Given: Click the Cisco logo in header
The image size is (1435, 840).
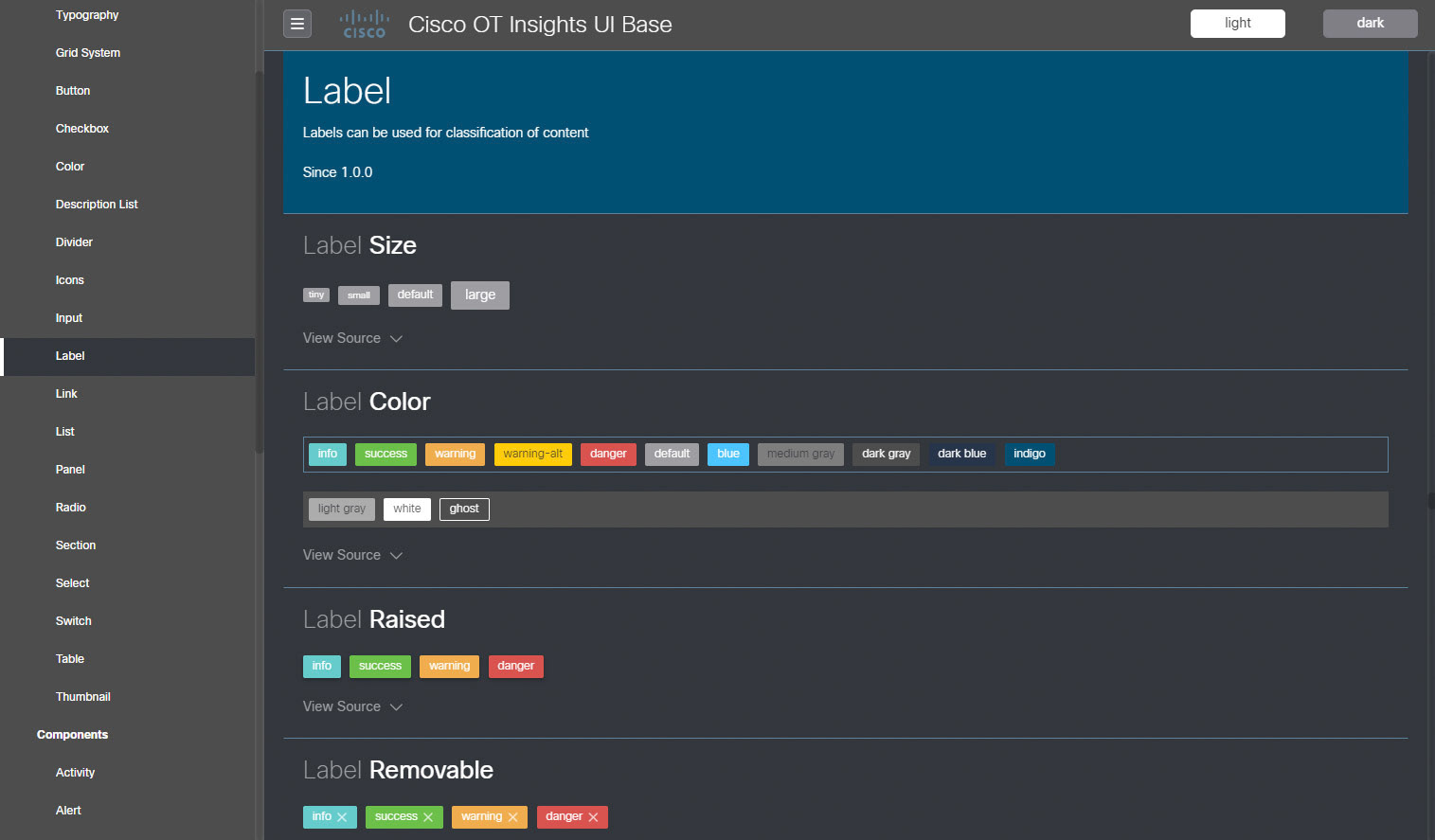Looking at the screenshot, I should tap(365, 25).
